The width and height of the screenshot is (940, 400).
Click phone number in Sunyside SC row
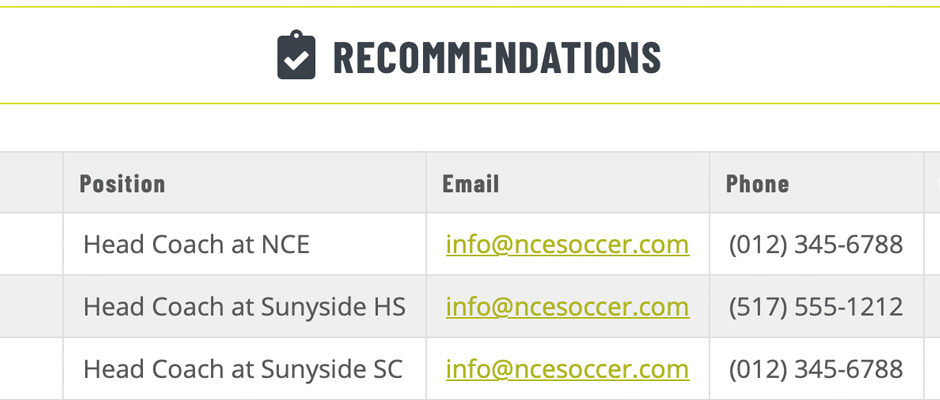tap(816, 369)
